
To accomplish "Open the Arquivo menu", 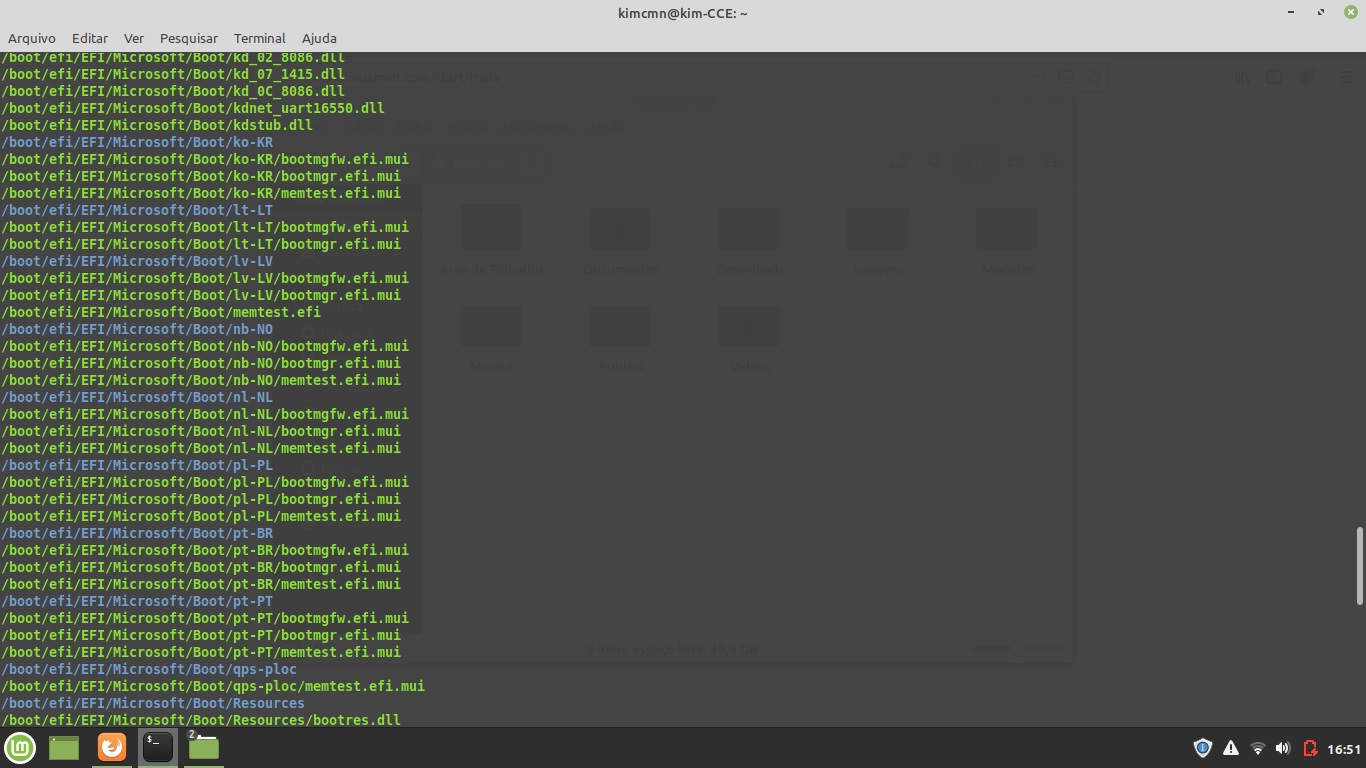I will pos(32,38).
